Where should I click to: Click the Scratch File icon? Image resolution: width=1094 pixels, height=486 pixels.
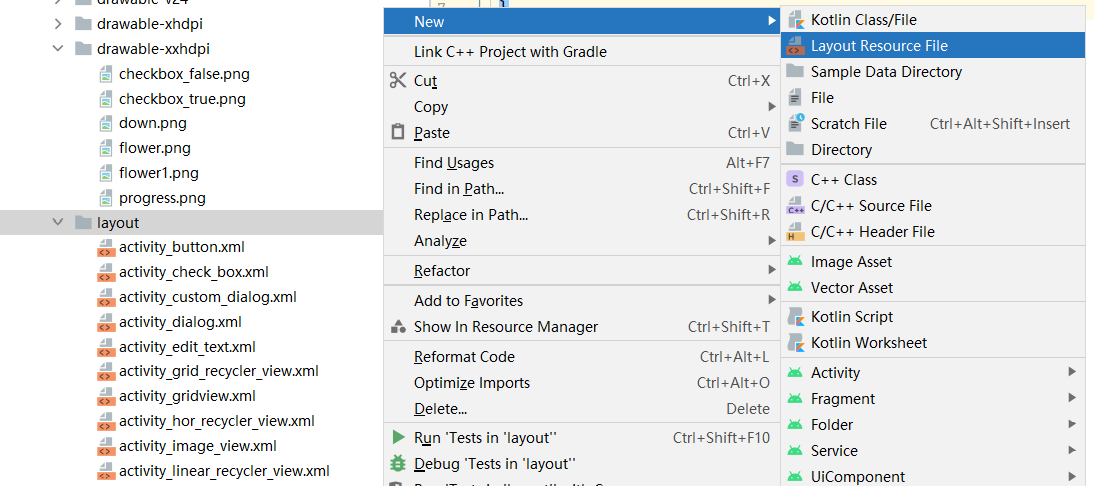[x=795, y=124]
